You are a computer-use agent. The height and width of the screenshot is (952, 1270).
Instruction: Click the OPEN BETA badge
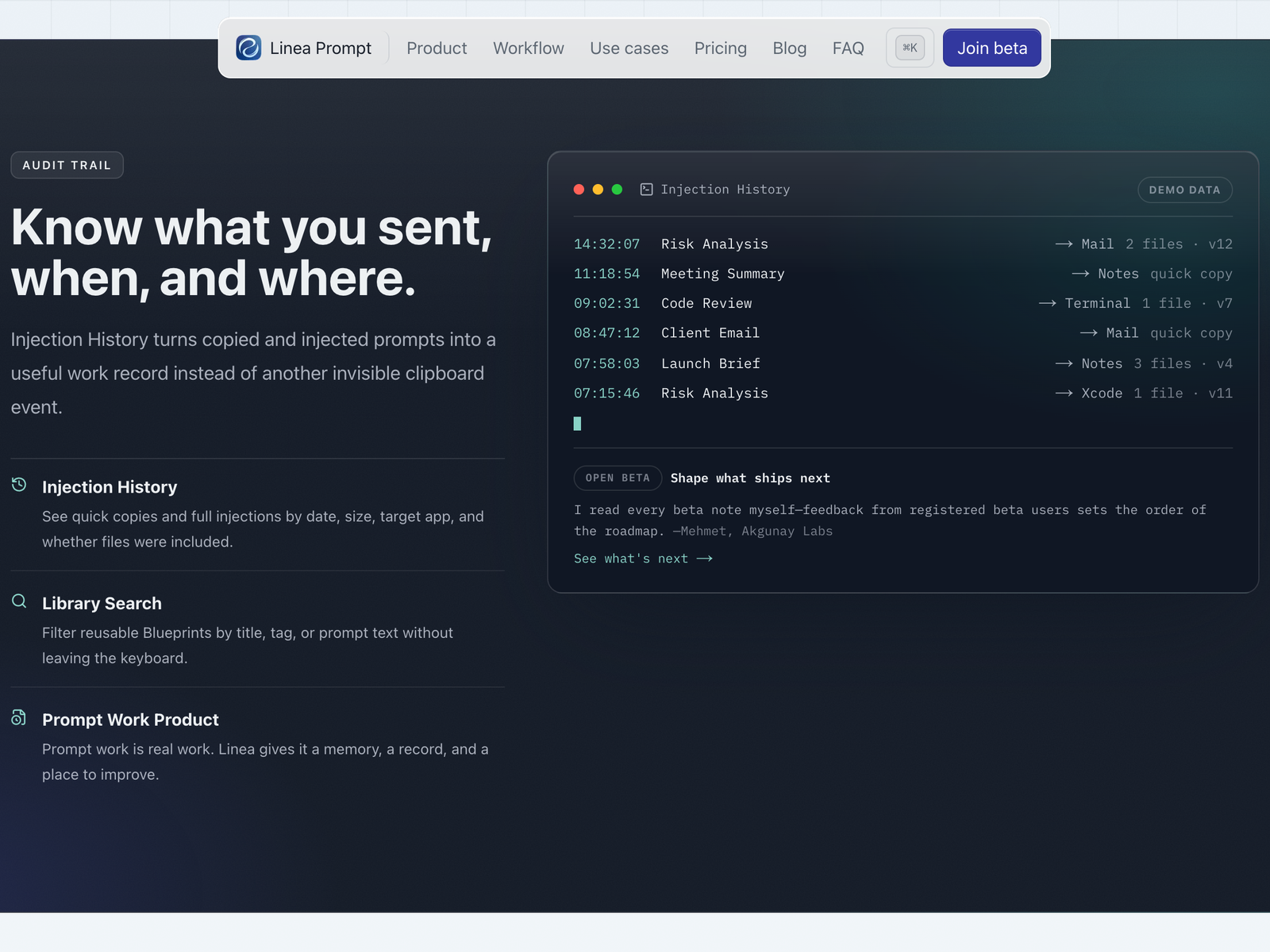[618, 478]
